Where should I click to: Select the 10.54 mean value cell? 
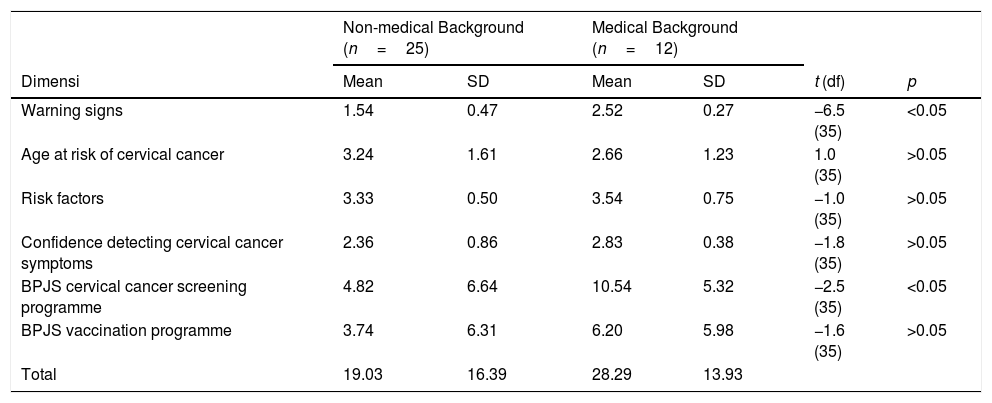click(610, 286)
